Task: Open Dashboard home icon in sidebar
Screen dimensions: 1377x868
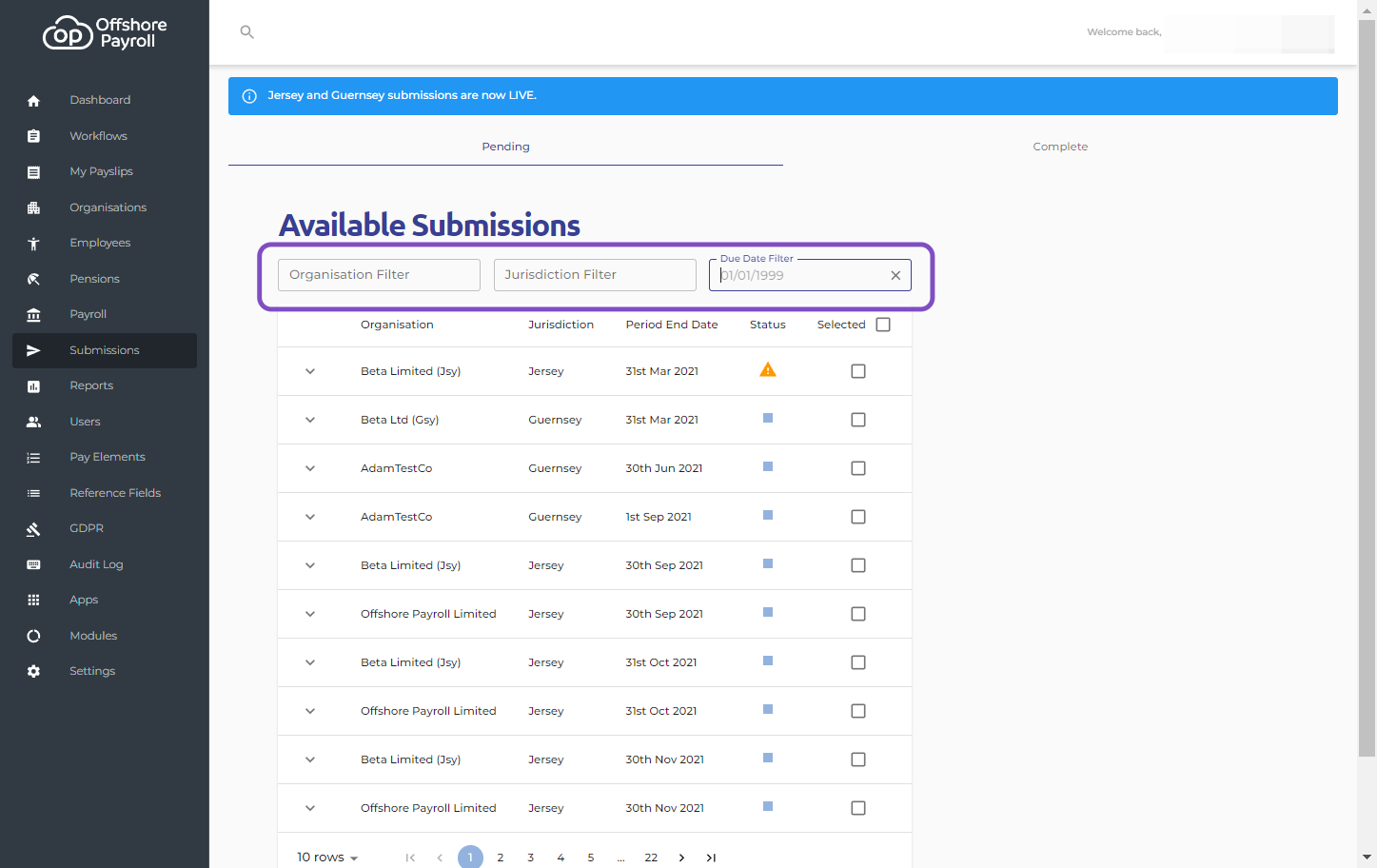Action: coord(33,101)
